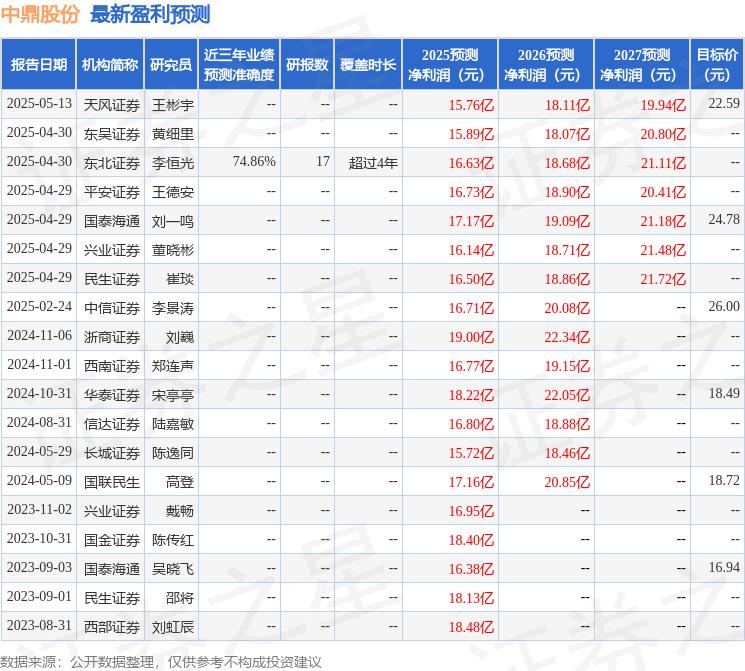Click target price 22.59
Image resolution: width=745 pixels, height=671 pixels.
(724, 104)
